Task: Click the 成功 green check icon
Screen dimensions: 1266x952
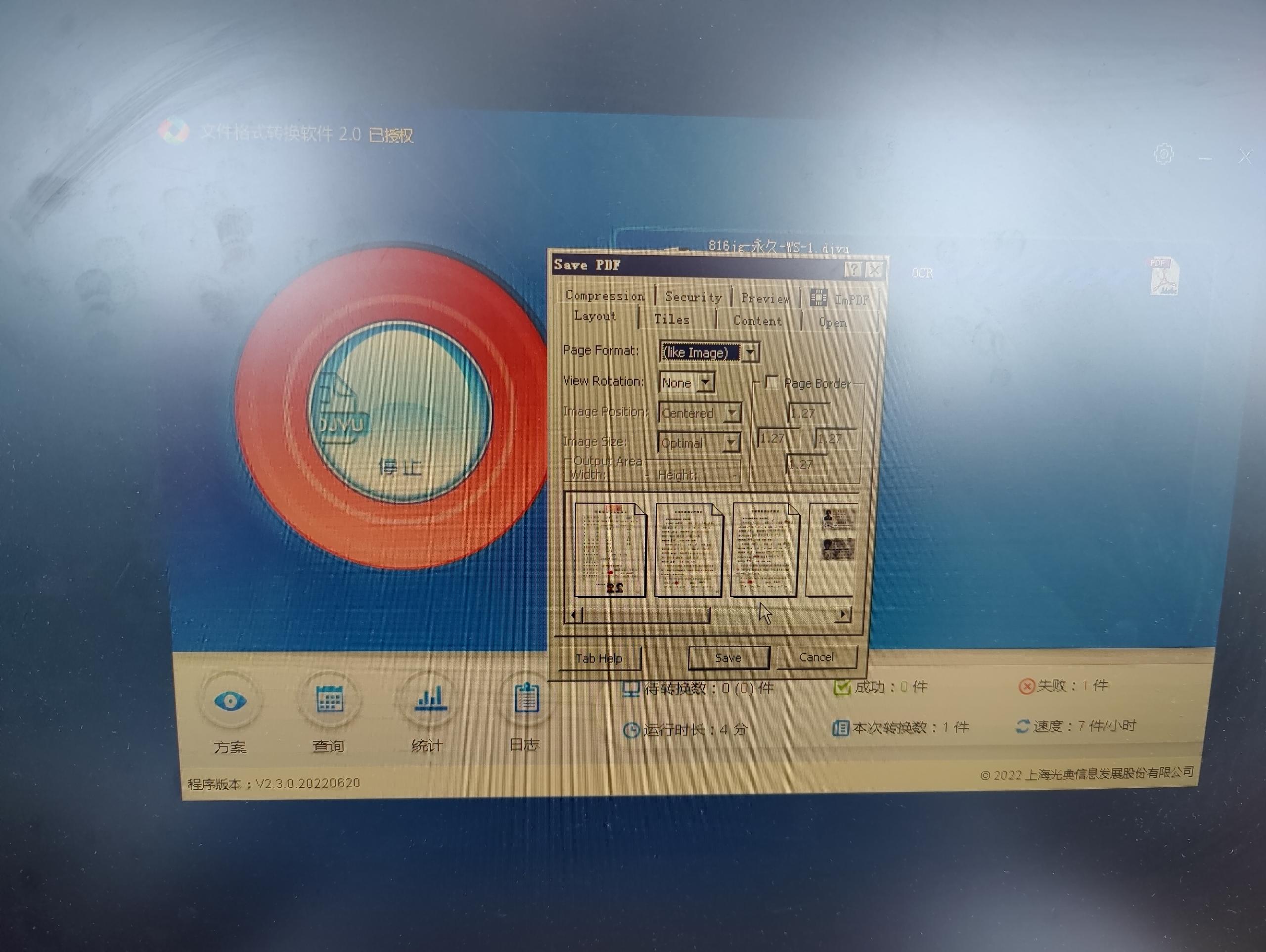Action: (x=842, y=687)
